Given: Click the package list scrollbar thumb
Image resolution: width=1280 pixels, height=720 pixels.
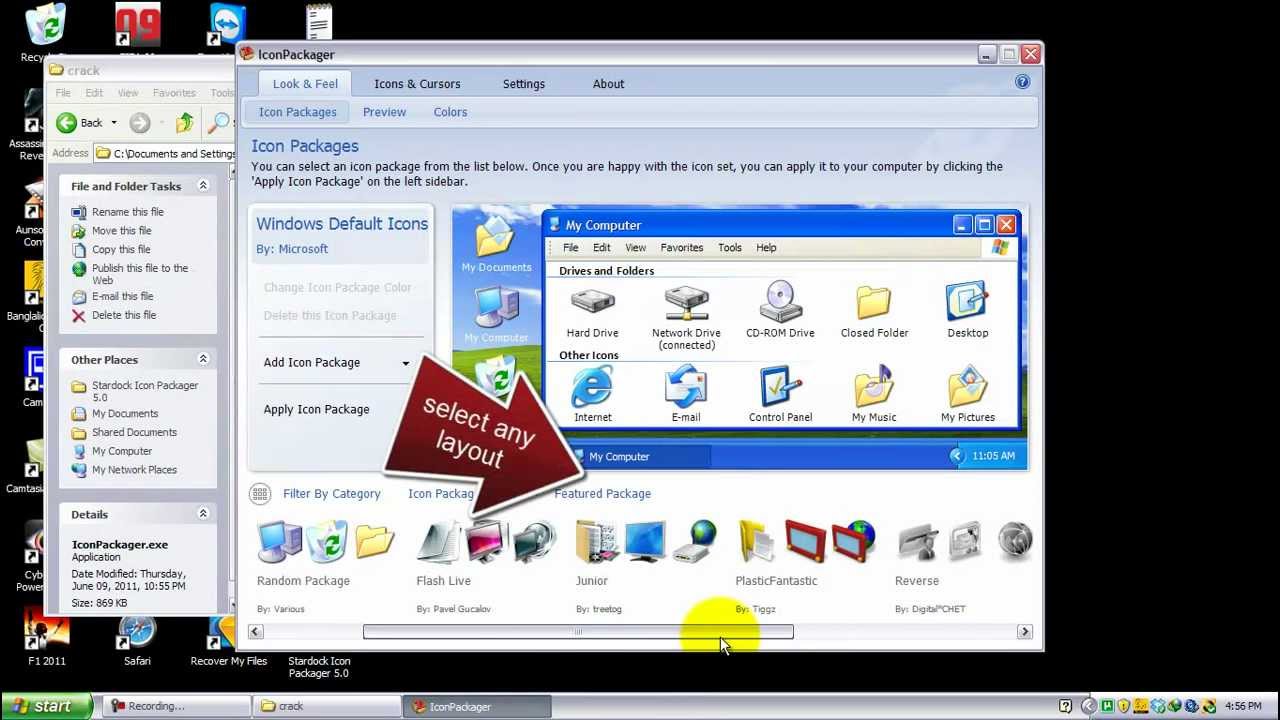Looking at the screenshot, I should (x=578, y=631).
